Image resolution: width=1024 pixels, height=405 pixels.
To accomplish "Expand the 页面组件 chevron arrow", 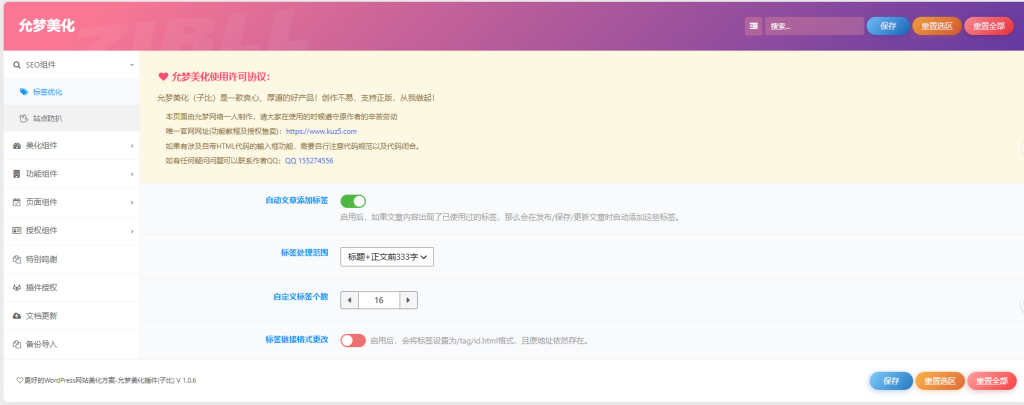I will click(132, 202).
